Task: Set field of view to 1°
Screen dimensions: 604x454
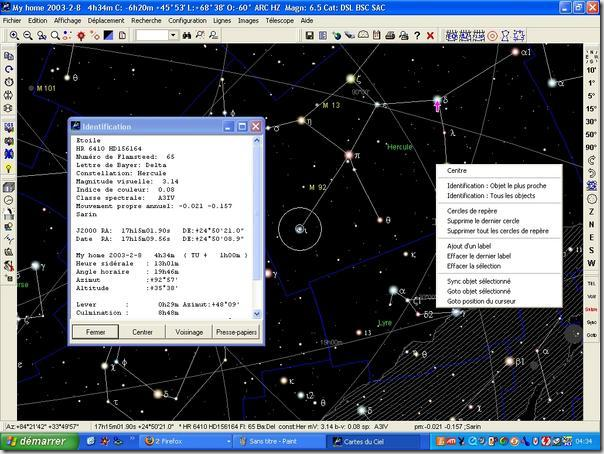Action: coord(591,83)
